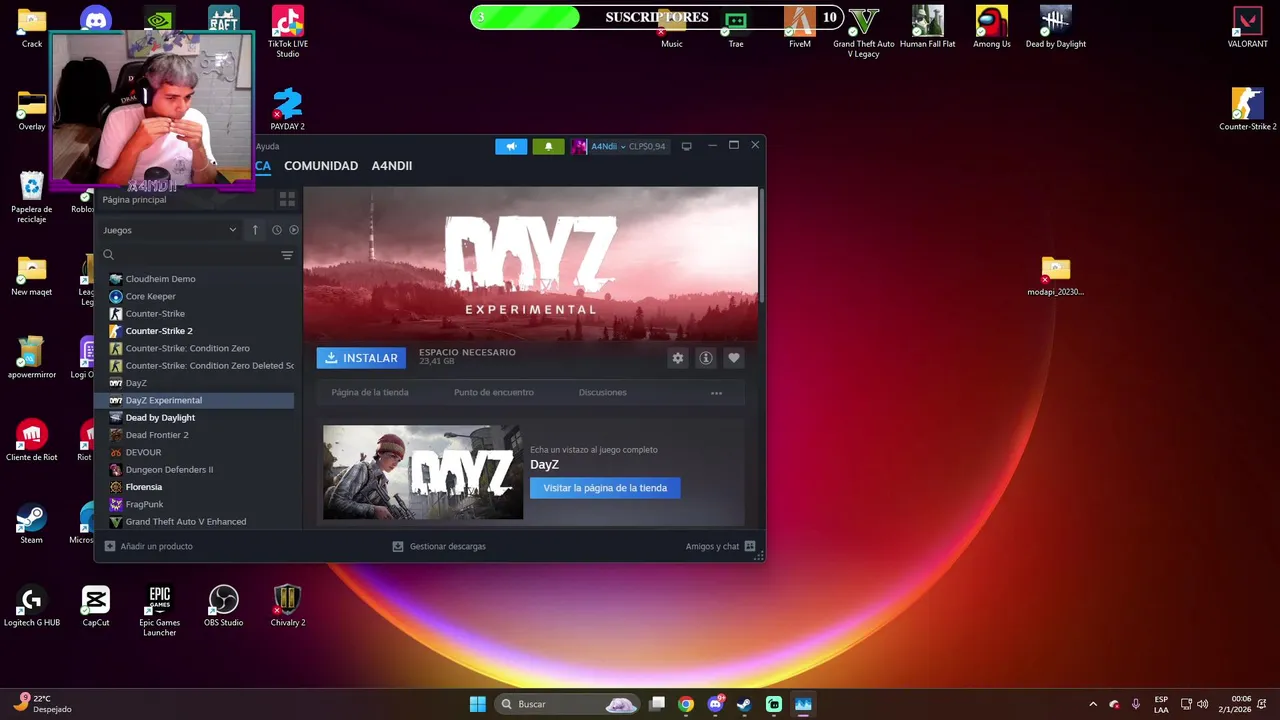
Task: Open Página principal in the library
Action: point(134,199)
